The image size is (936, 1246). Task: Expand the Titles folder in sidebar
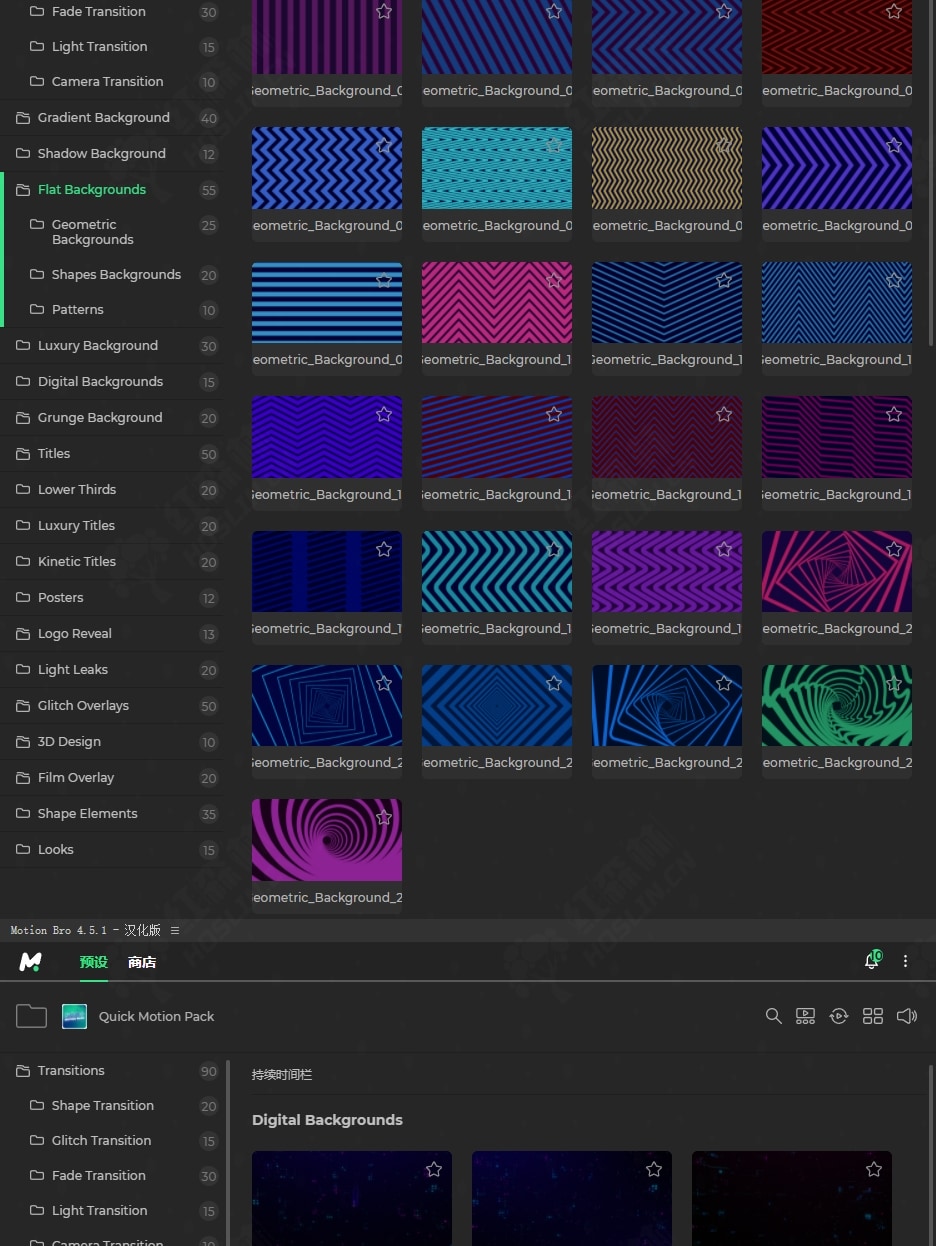(x=54, y=454)
